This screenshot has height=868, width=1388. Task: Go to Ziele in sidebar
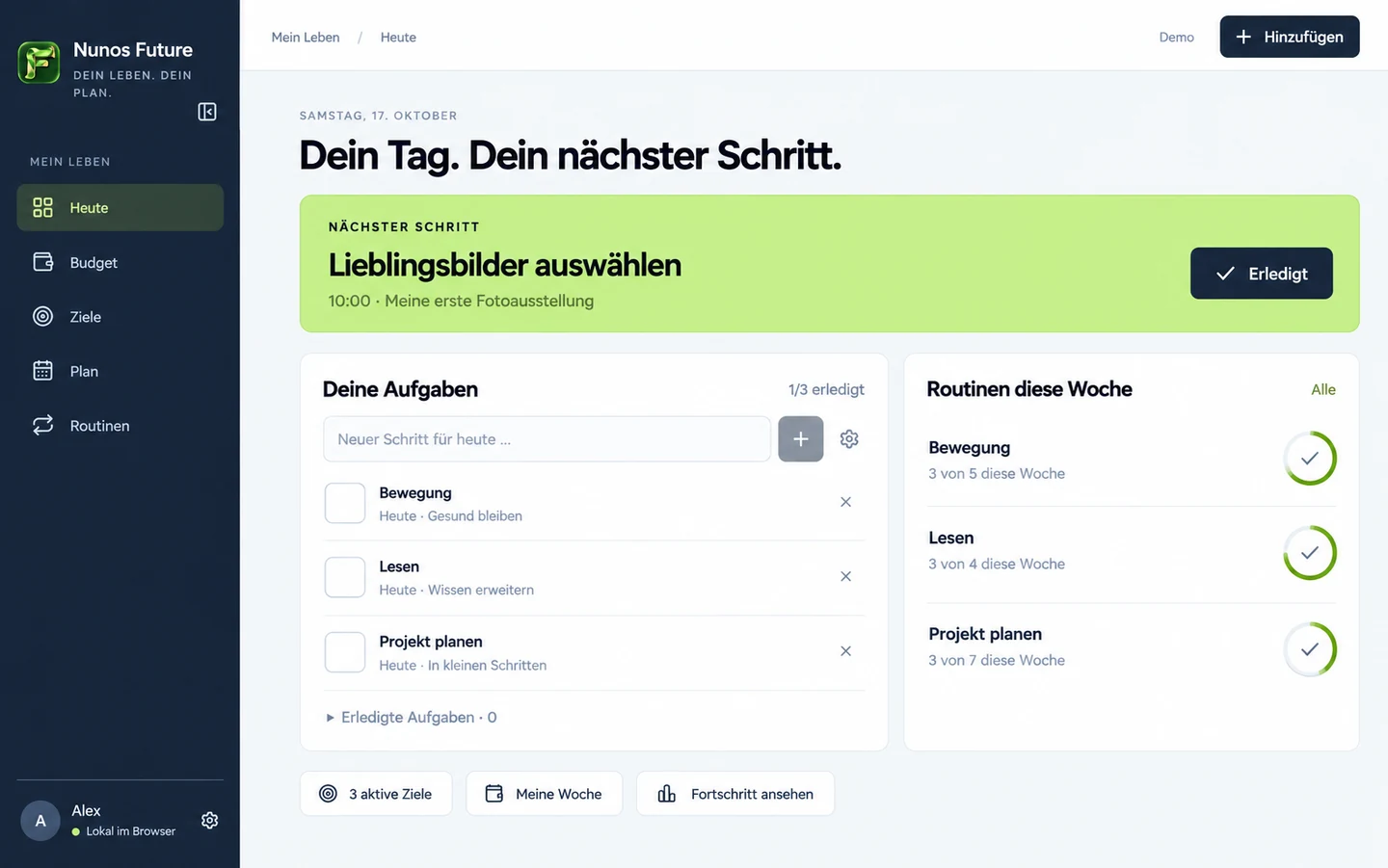coord(120,317)
